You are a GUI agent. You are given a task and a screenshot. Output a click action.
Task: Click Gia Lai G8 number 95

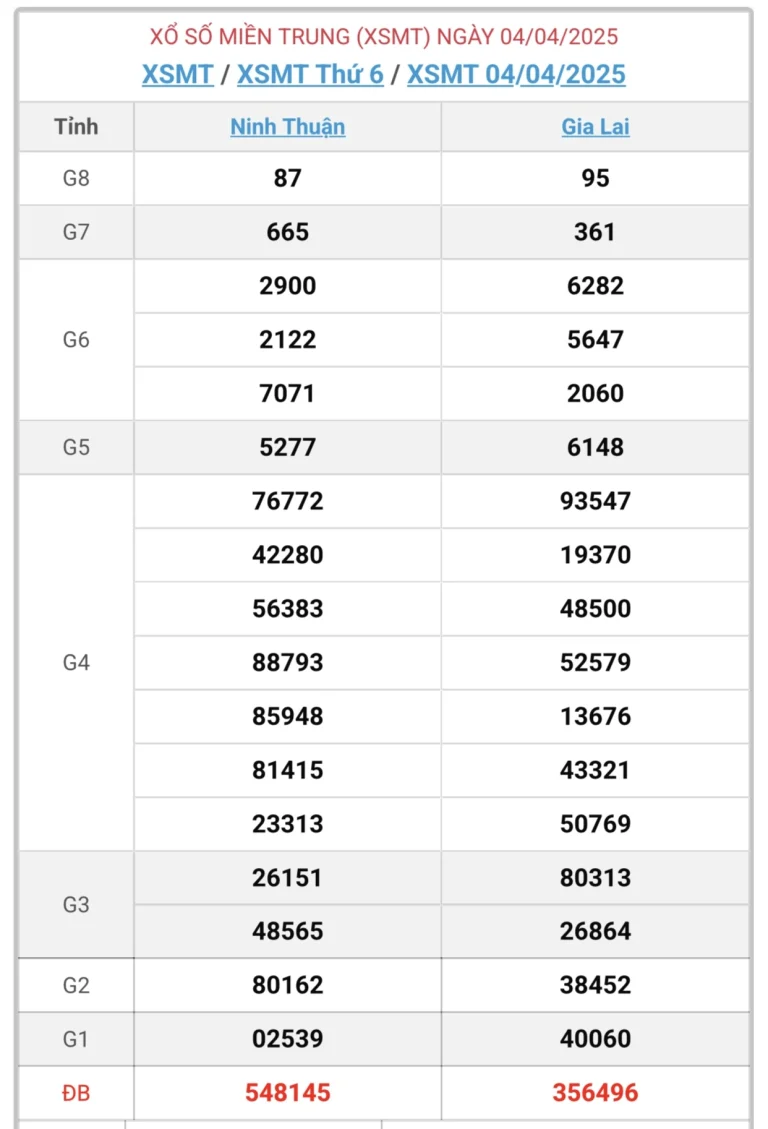(595, 178)
